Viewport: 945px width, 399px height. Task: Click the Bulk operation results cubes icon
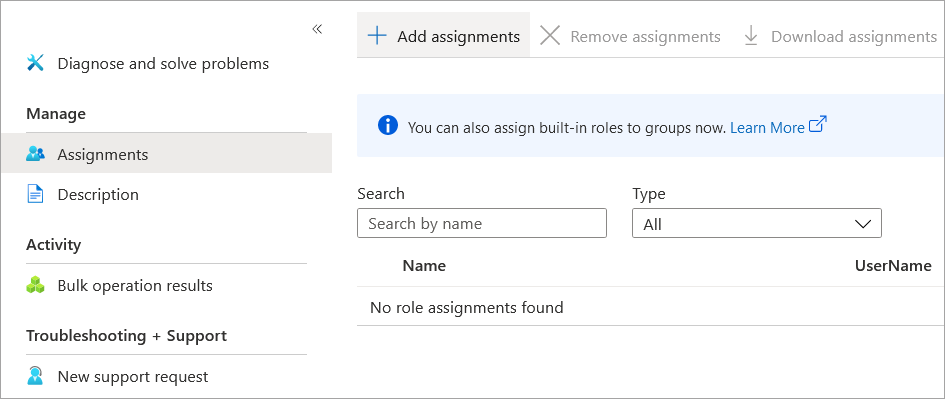point(36,285)
